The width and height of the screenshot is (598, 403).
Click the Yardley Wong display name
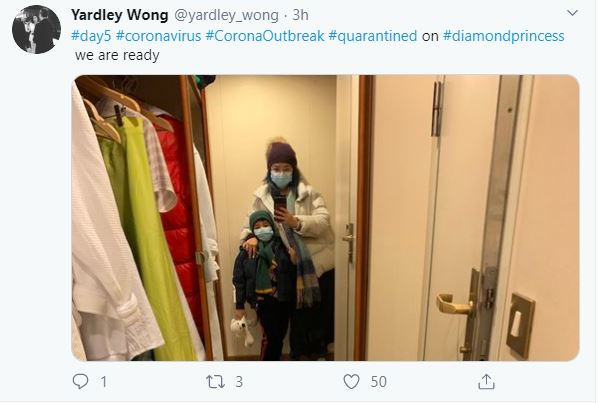click(x=120, y=15)
